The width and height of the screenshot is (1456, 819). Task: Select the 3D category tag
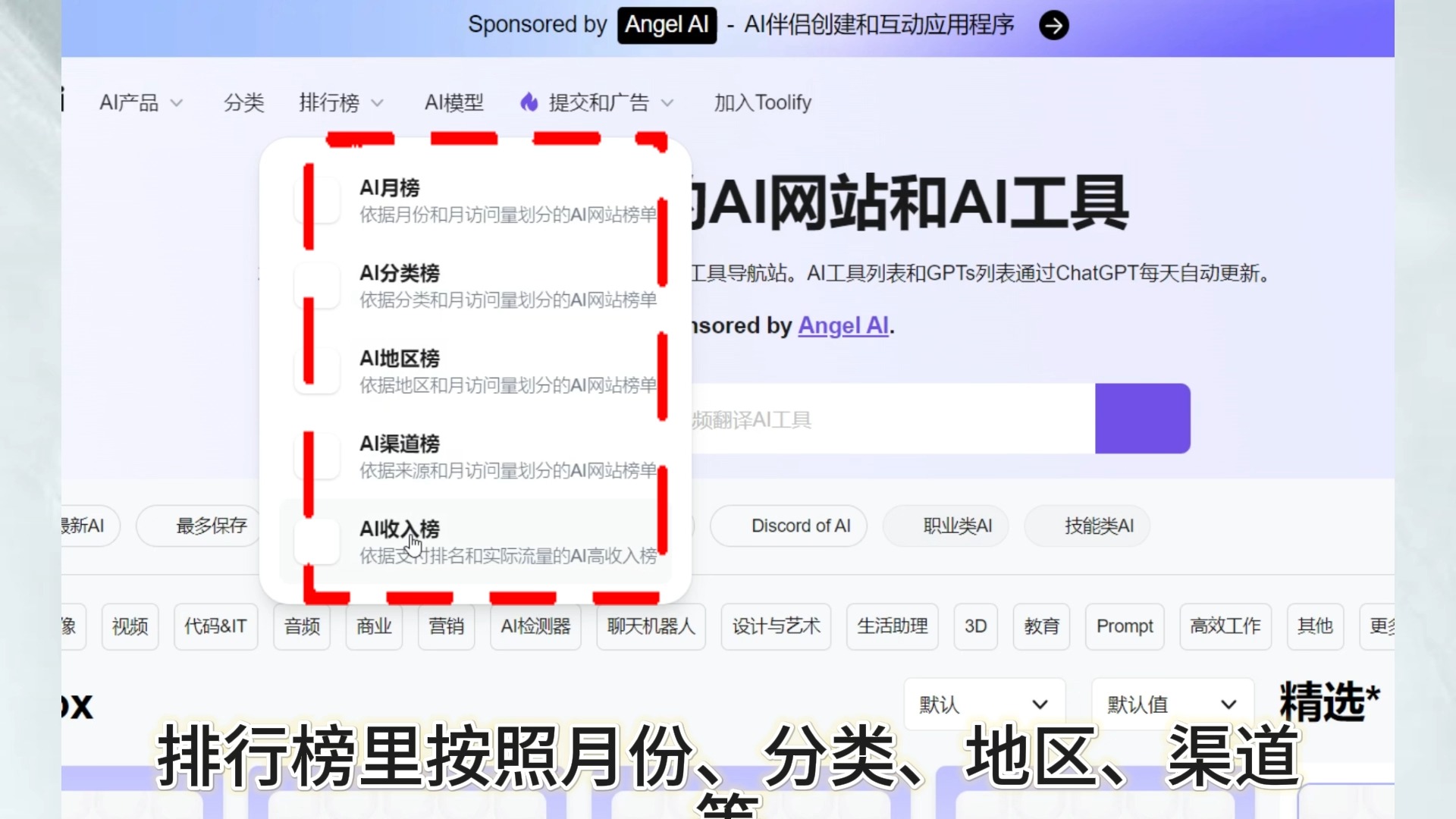click(975, 626)
